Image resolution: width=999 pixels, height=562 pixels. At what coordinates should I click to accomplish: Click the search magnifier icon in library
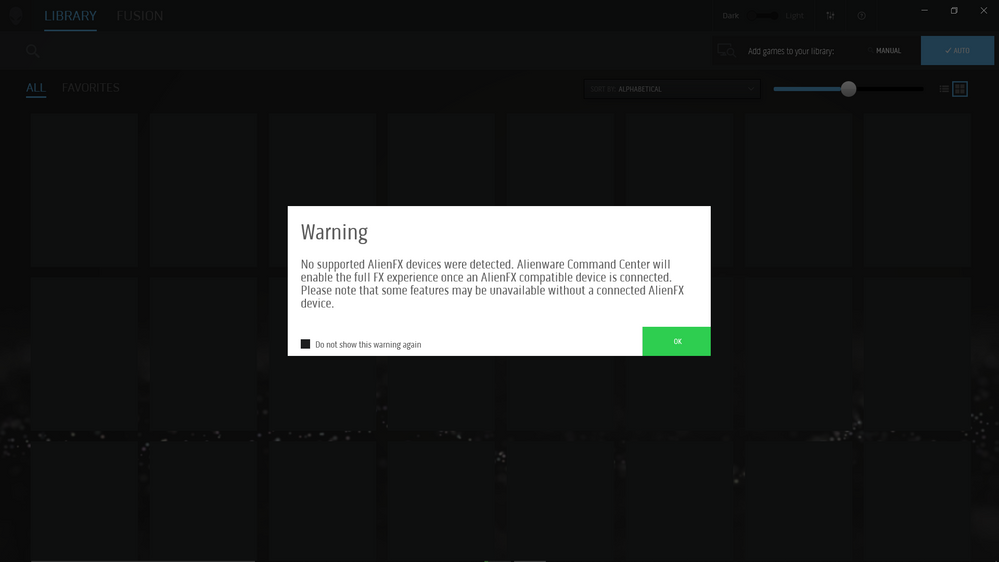pos(32,51)
